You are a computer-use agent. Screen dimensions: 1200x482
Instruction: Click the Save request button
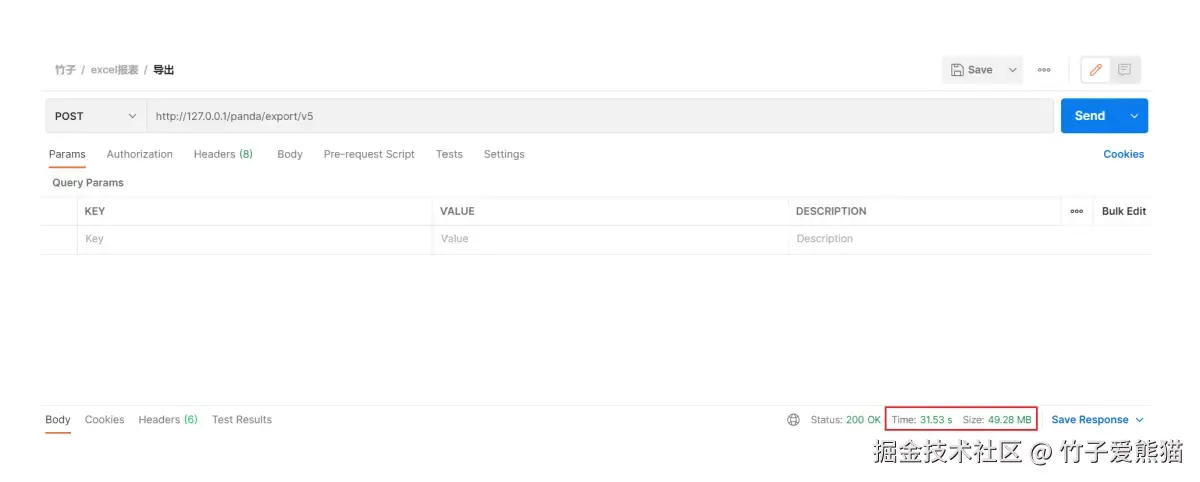tap(972, 70)
